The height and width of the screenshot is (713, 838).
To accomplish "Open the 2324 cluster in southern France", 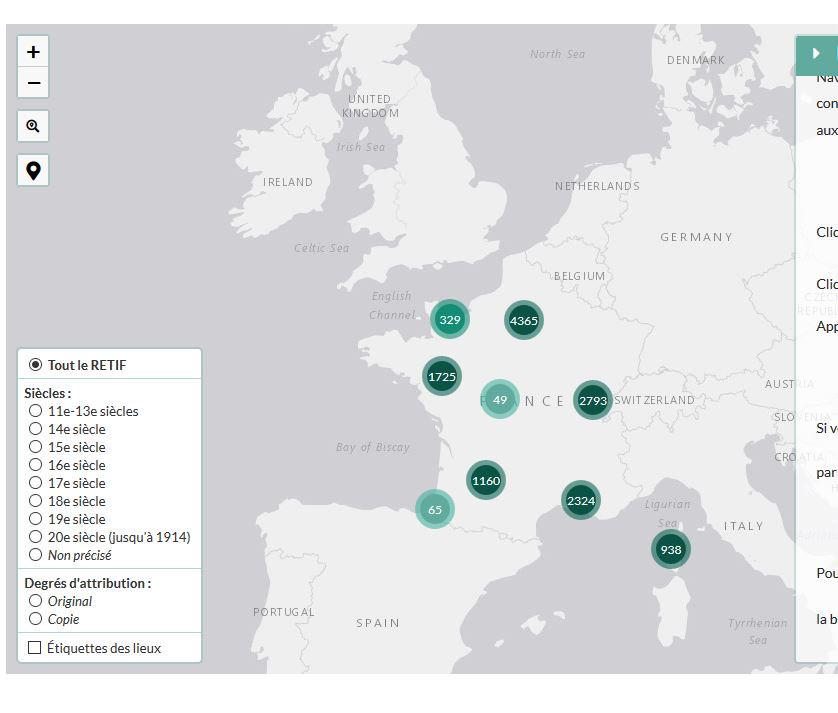I will pos(580,500).
